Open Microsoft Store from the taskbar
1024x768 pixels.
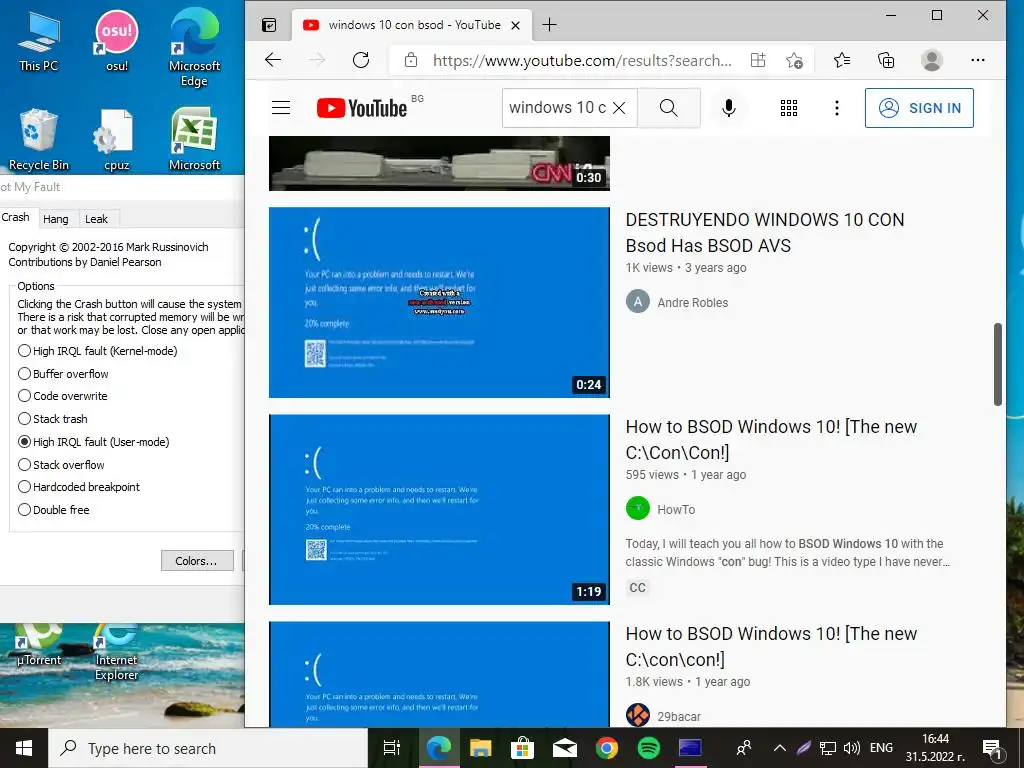click(522, 748)
